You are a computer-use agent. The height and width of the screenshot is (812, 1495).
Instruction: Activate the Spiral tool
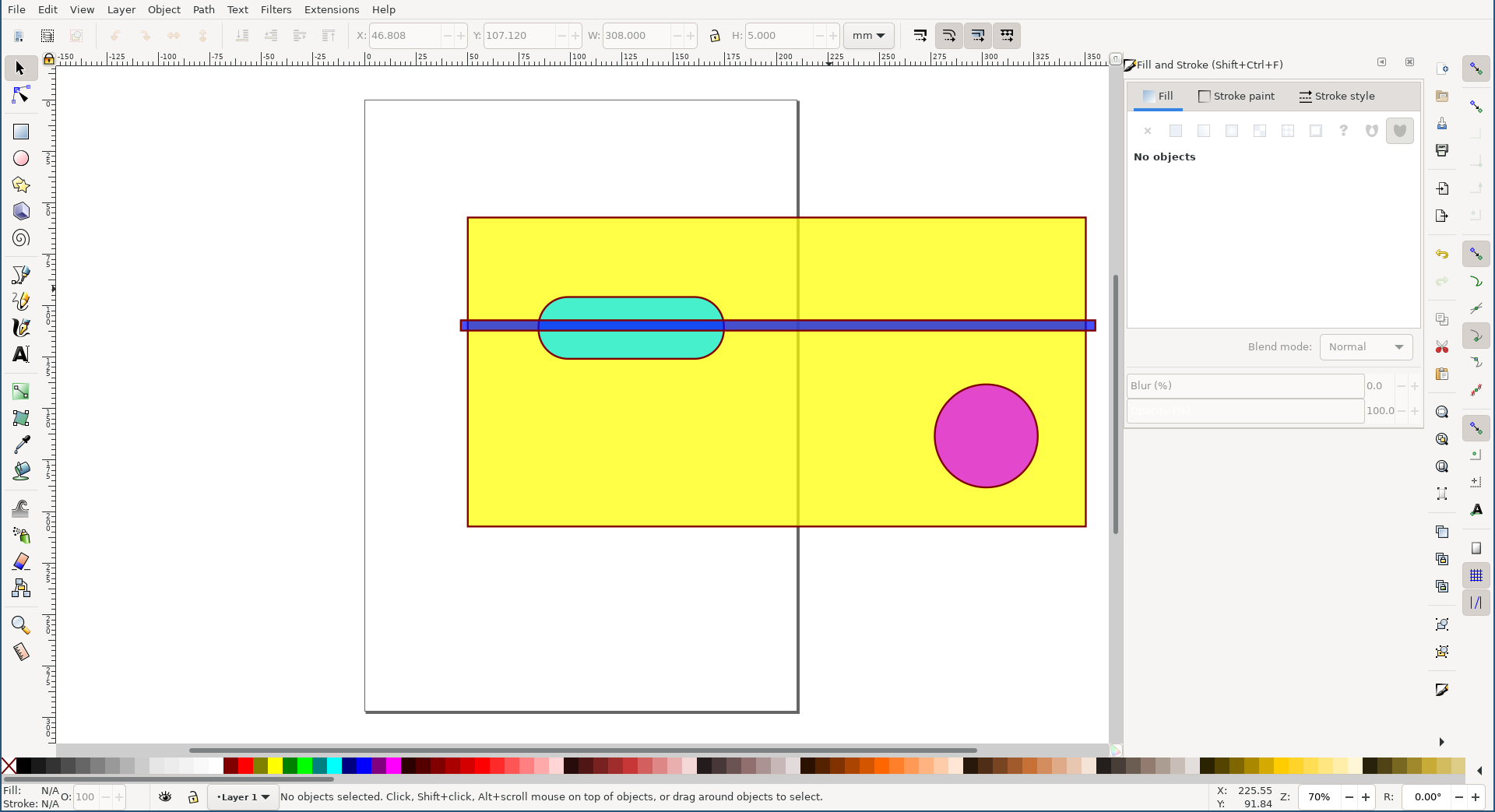point(20,237)
